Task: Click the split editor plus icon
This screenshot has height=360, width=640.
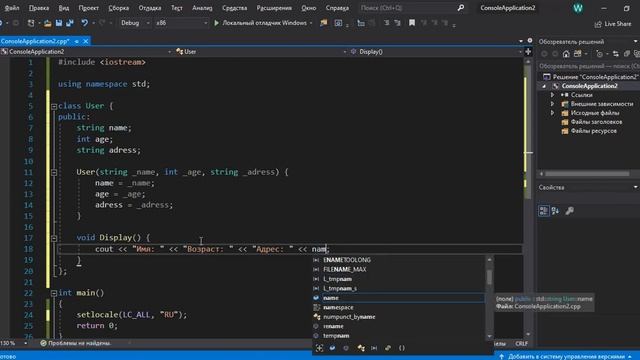Action: (528, 52)
